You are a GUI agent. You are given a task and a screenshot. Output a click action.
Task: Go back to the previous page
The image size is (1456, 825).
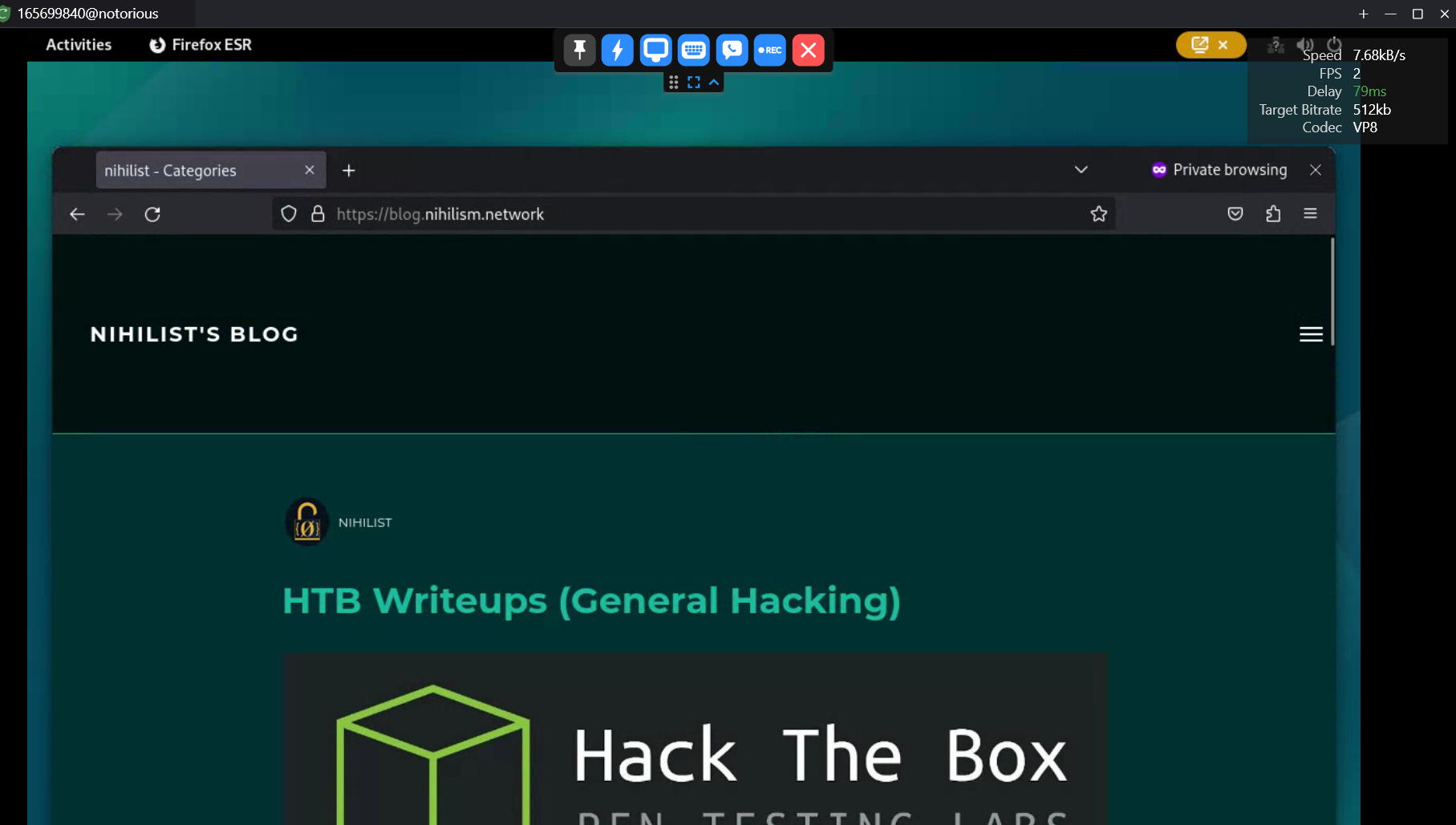77,214
